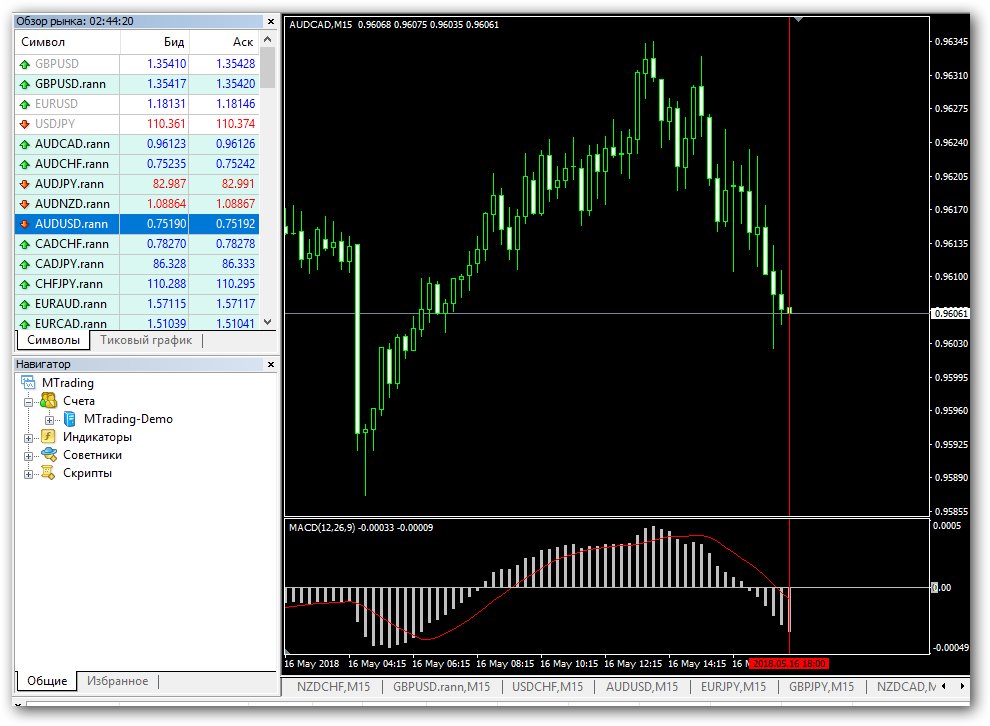Click the arrow icon beside CADCHF.rann
Screen dimensions: 990x726
(x=25, y=244)
